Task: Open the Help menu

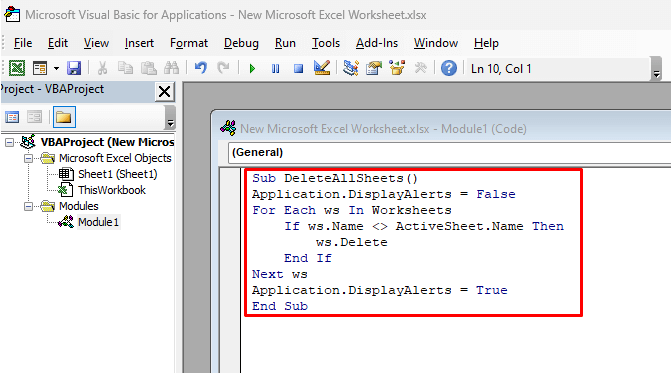Action: click(486, 43)
